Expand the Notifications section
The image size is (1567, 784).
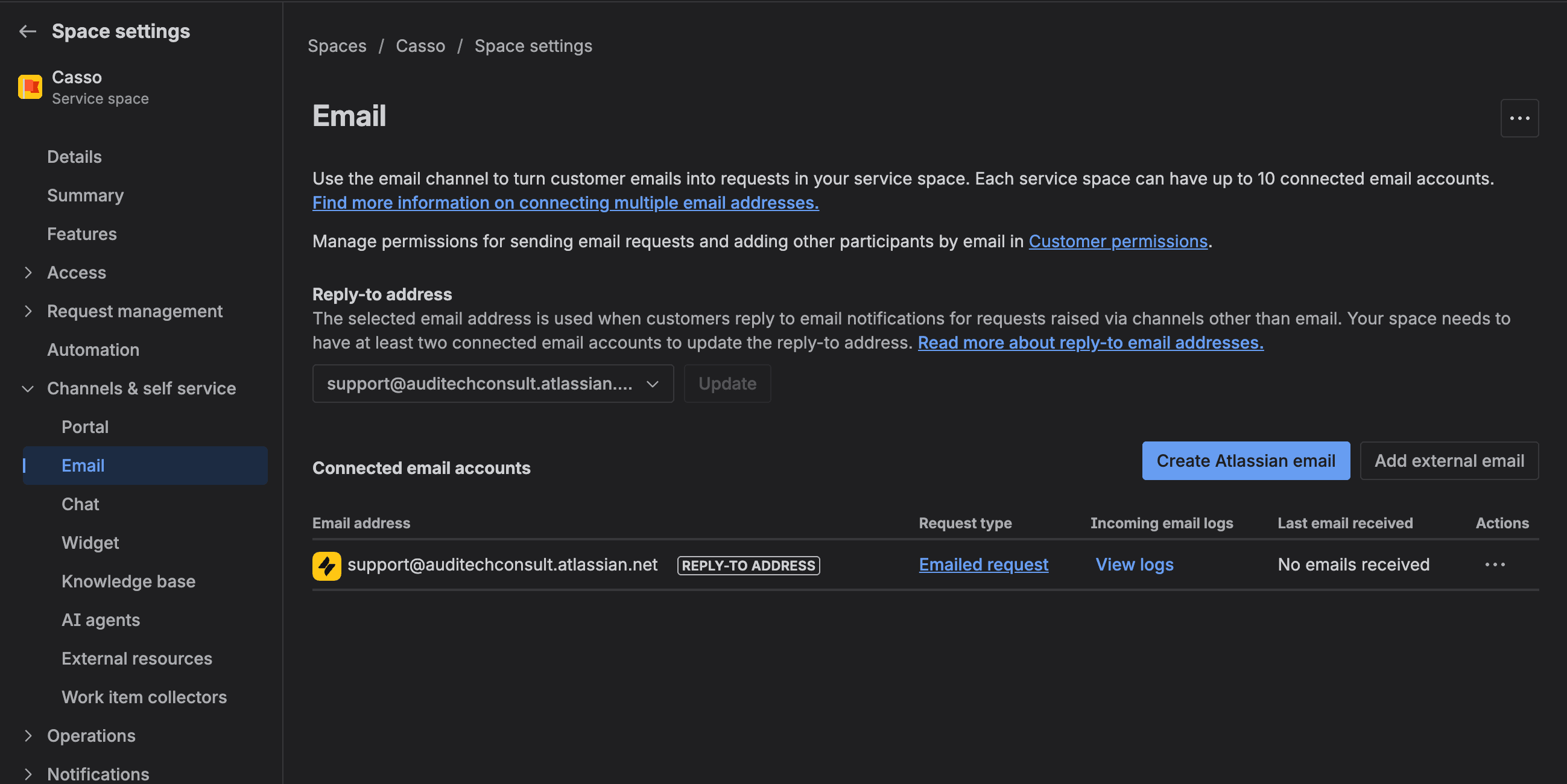tap(28, 773)
